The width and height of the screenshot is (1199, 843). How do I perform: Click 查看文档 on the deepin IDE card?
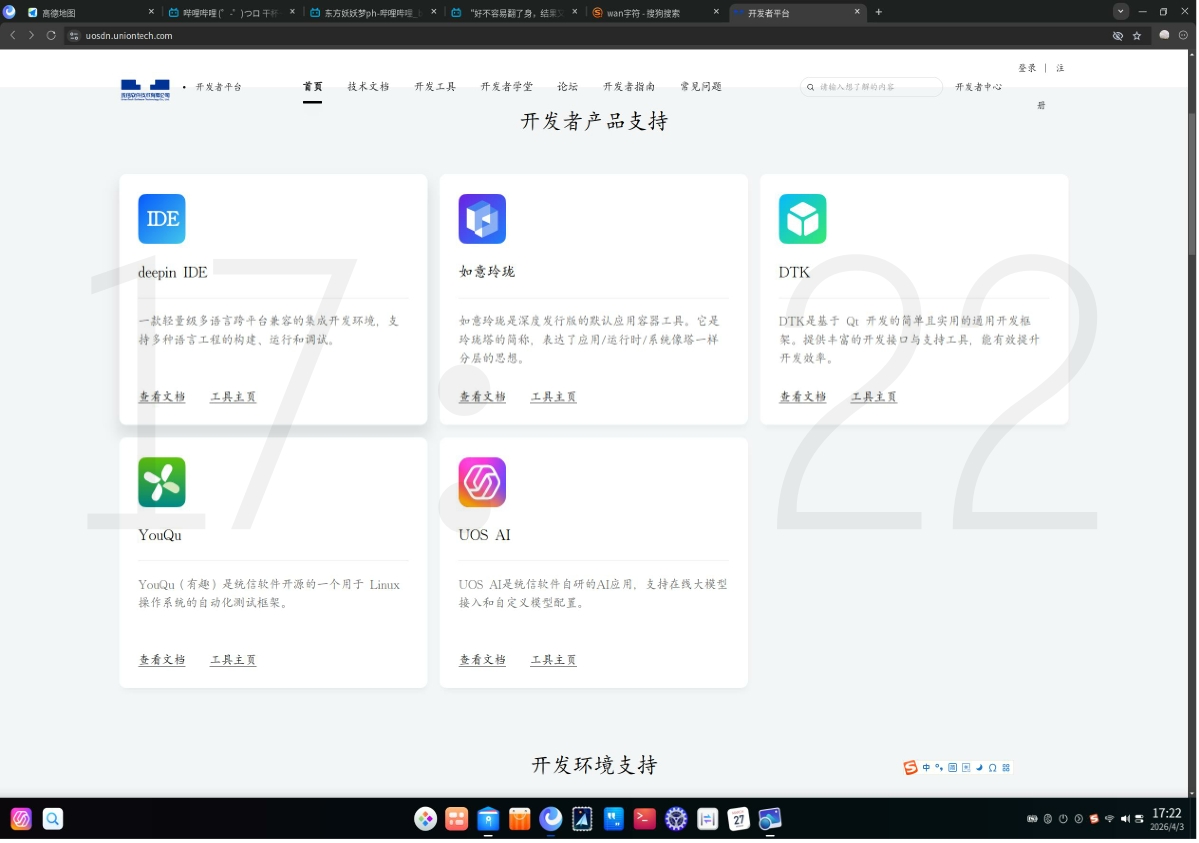(x=161, y=396)
